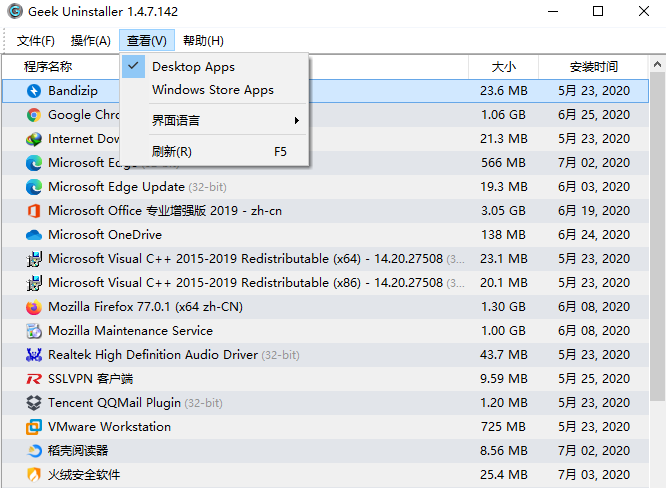Select VMware Workstation entry

tap(325, 427)
